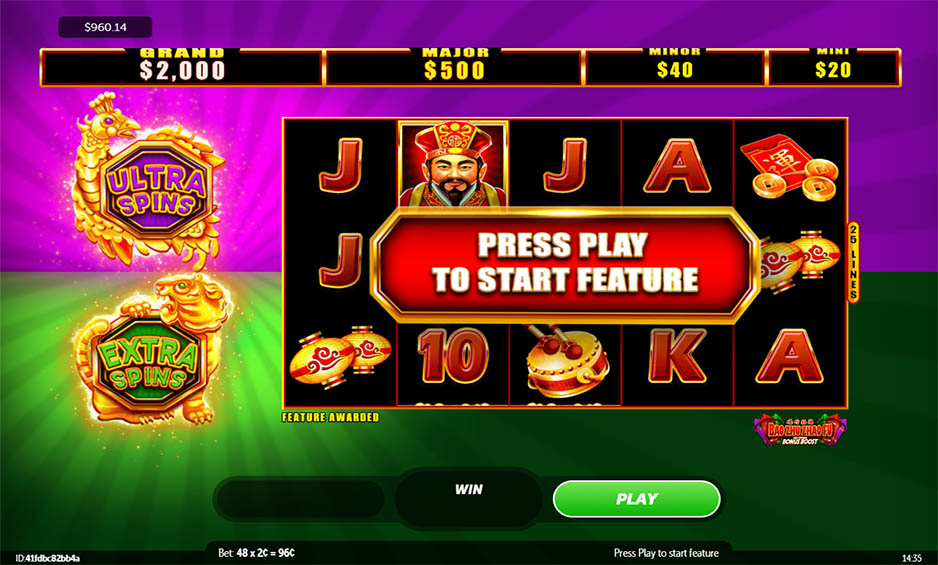Select the Extra Spins tiger badge
This screenshot has width=938, height=565.
point(152,350)
